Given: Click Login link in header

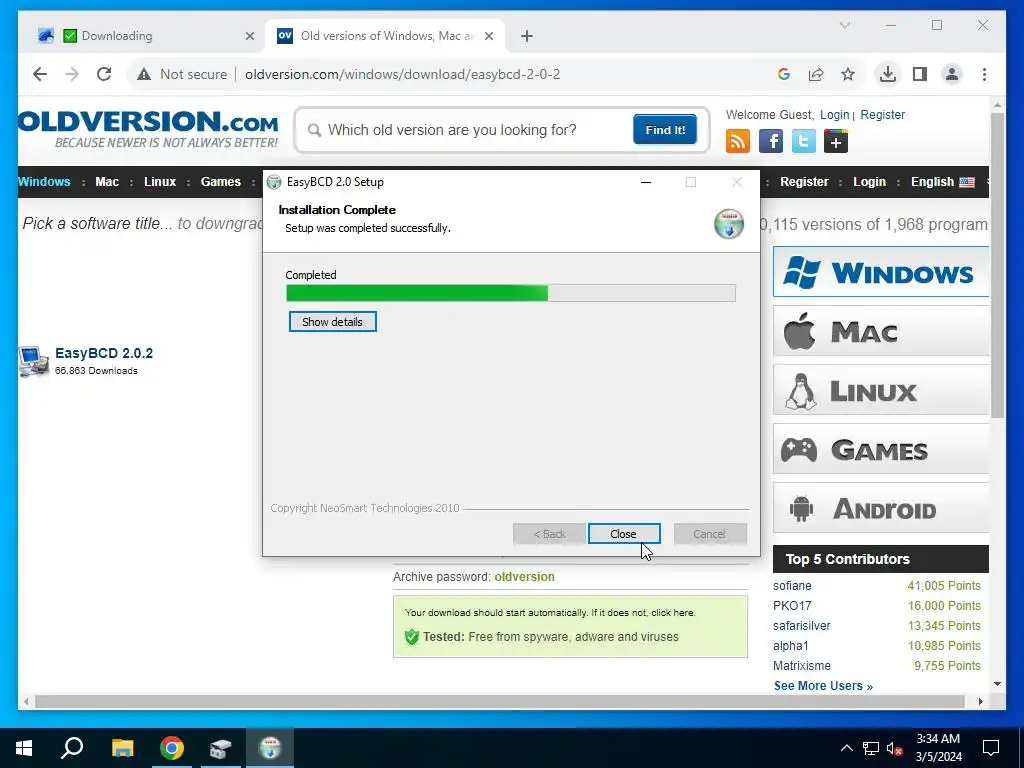Looking at the screenshot, I should (x=835, y=114).
